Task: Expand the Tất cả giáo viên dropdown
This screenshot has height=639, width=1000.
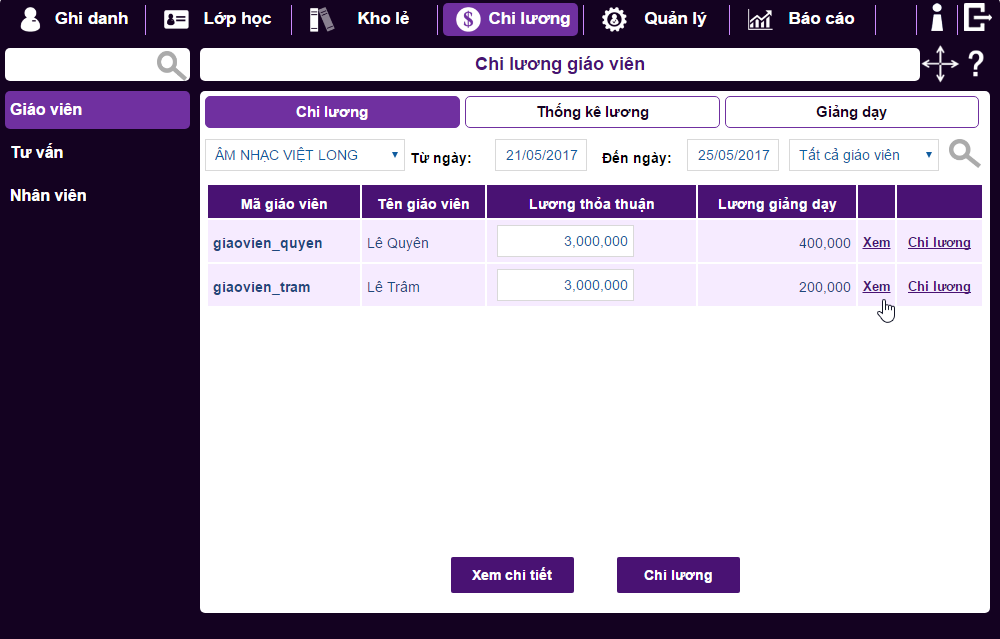Action: pyautogui.click(x=864, y=155)
